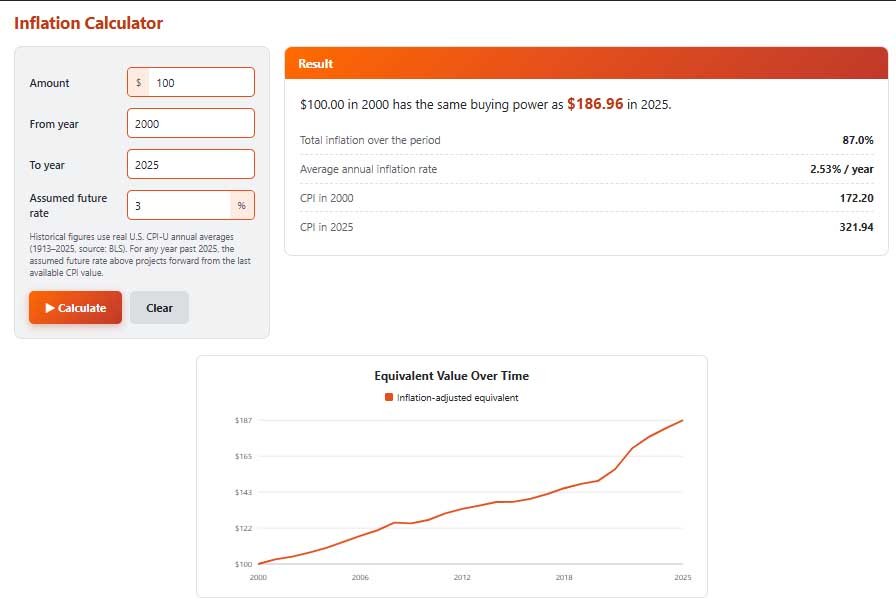Toggle the Inflation-adjusted equivalent legend swatch
Screen dimensions: 896x605
tap(389, 397)
